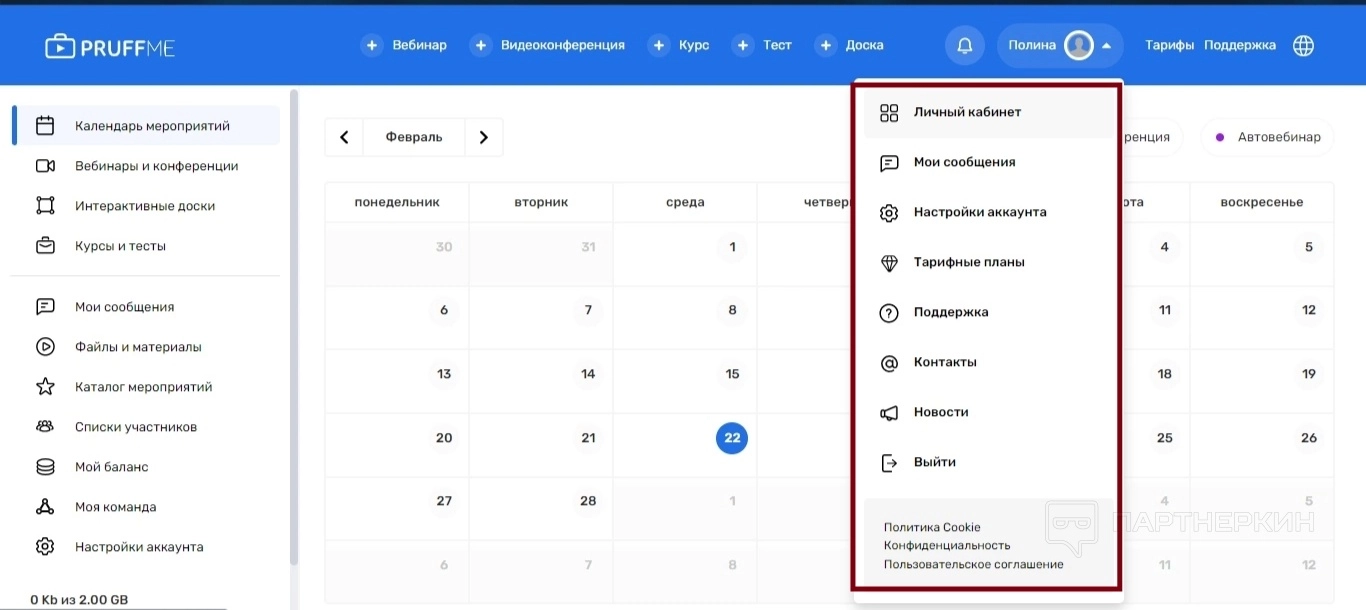Screen dimensions: 1366x610
Task: Select Личный кабинет in the profile menu
Action: coord(967,112)
